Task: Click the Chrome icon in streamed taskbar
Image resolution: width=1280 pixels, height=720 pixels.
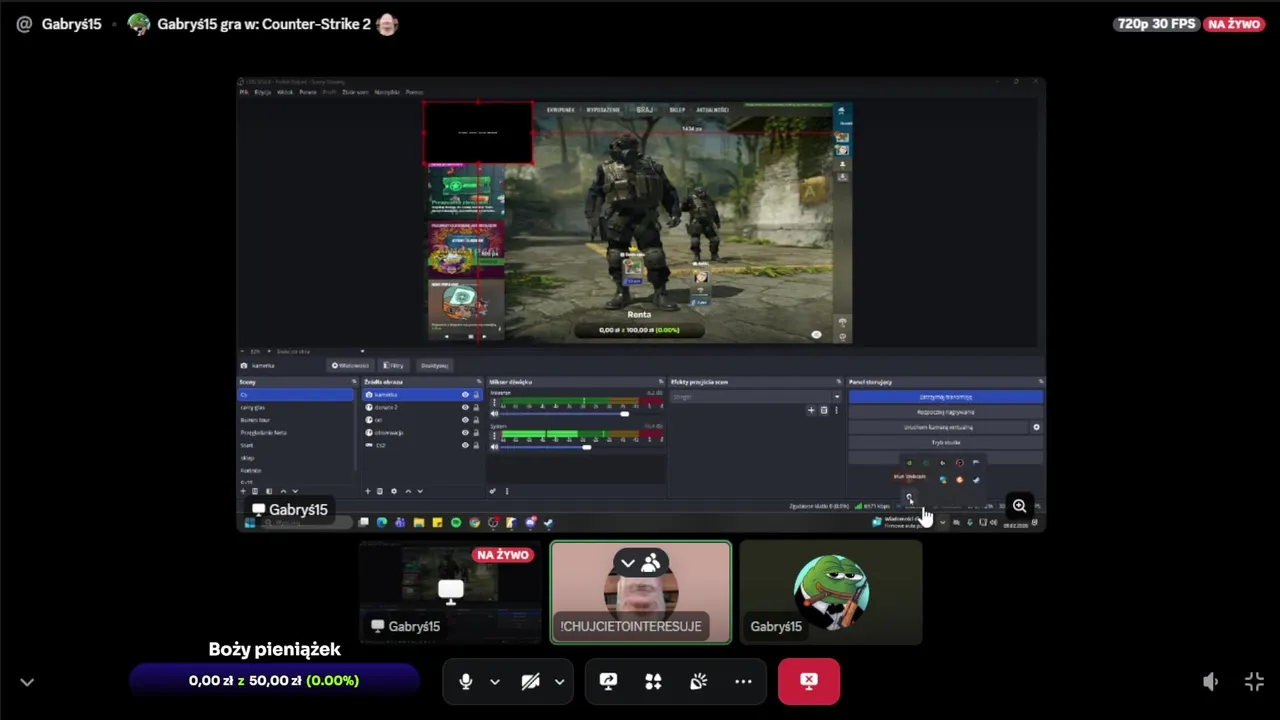Action: point(474,522)
